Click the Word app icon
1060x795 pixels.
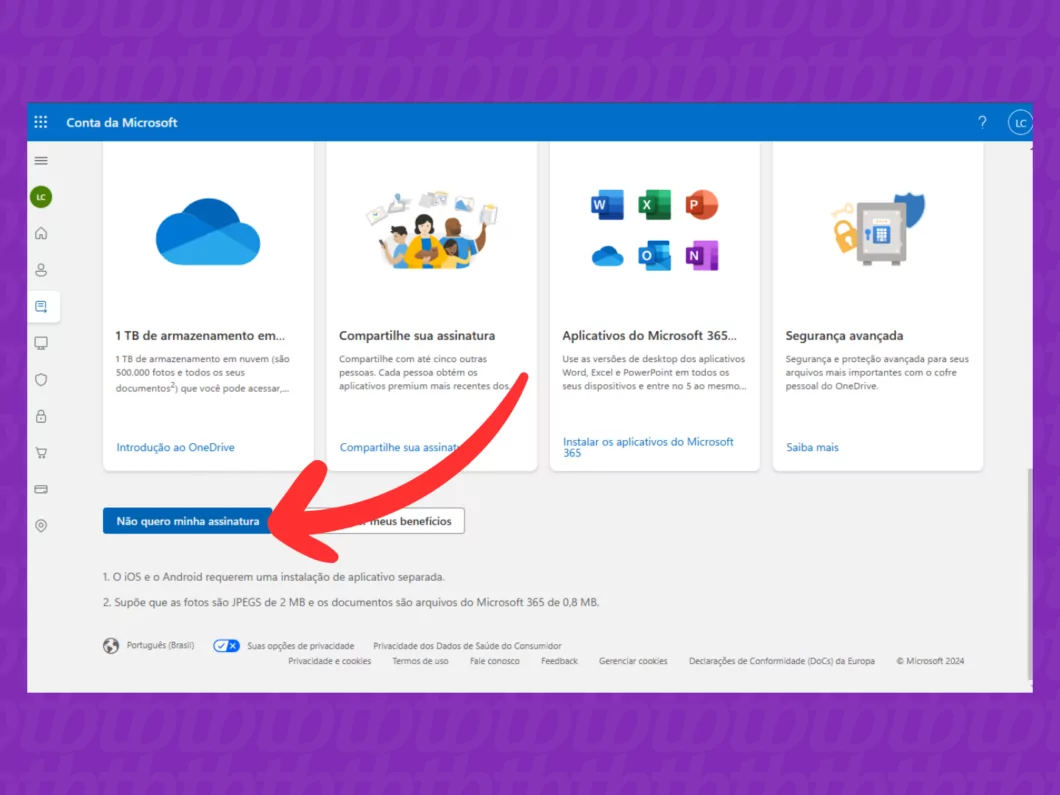607,205
